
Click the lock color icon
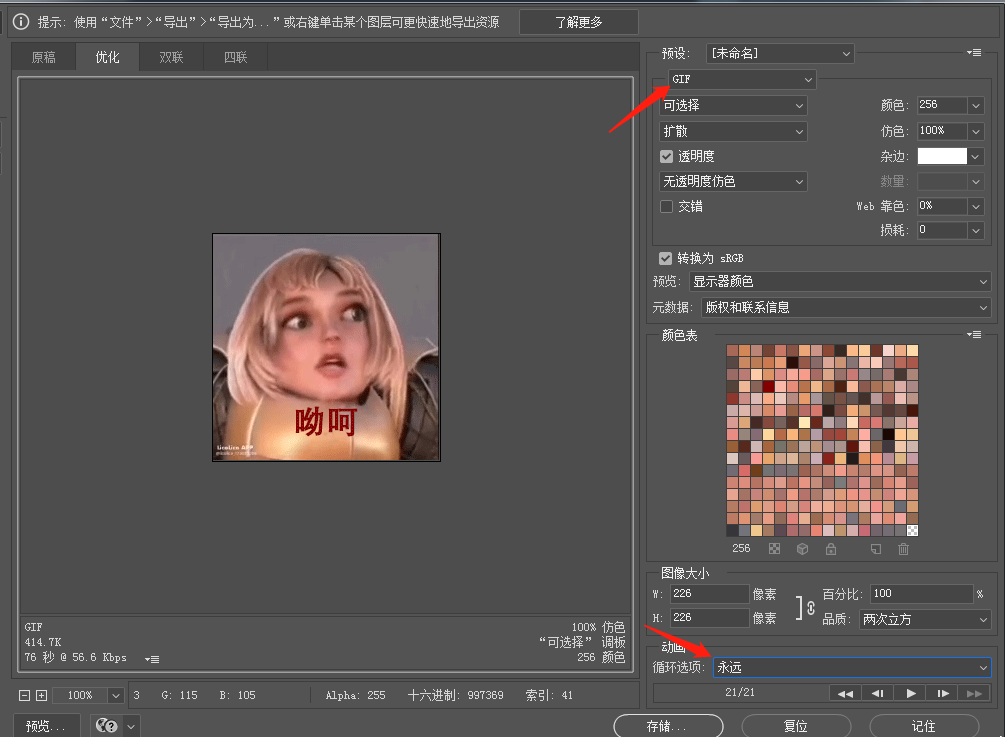[x=830, y=549]
